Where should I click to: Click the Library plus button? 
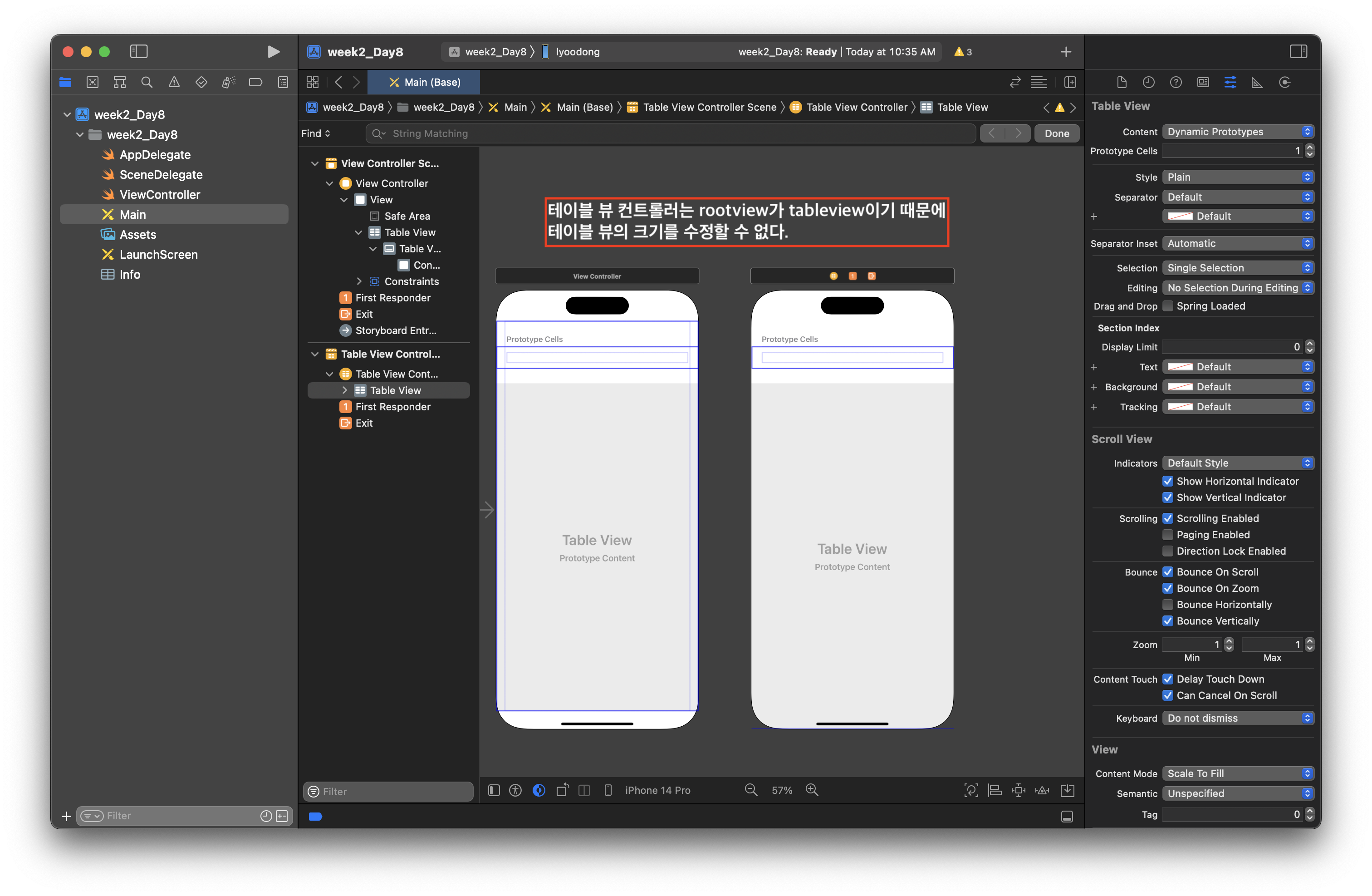(x=1065, y=52)
